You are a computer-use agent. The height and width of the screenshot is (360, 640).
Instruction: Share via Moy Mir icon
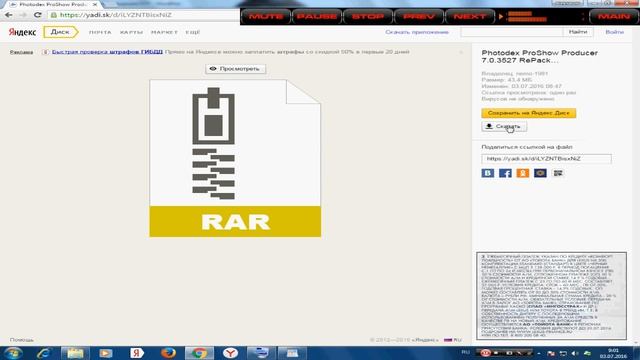click(540, 173)
